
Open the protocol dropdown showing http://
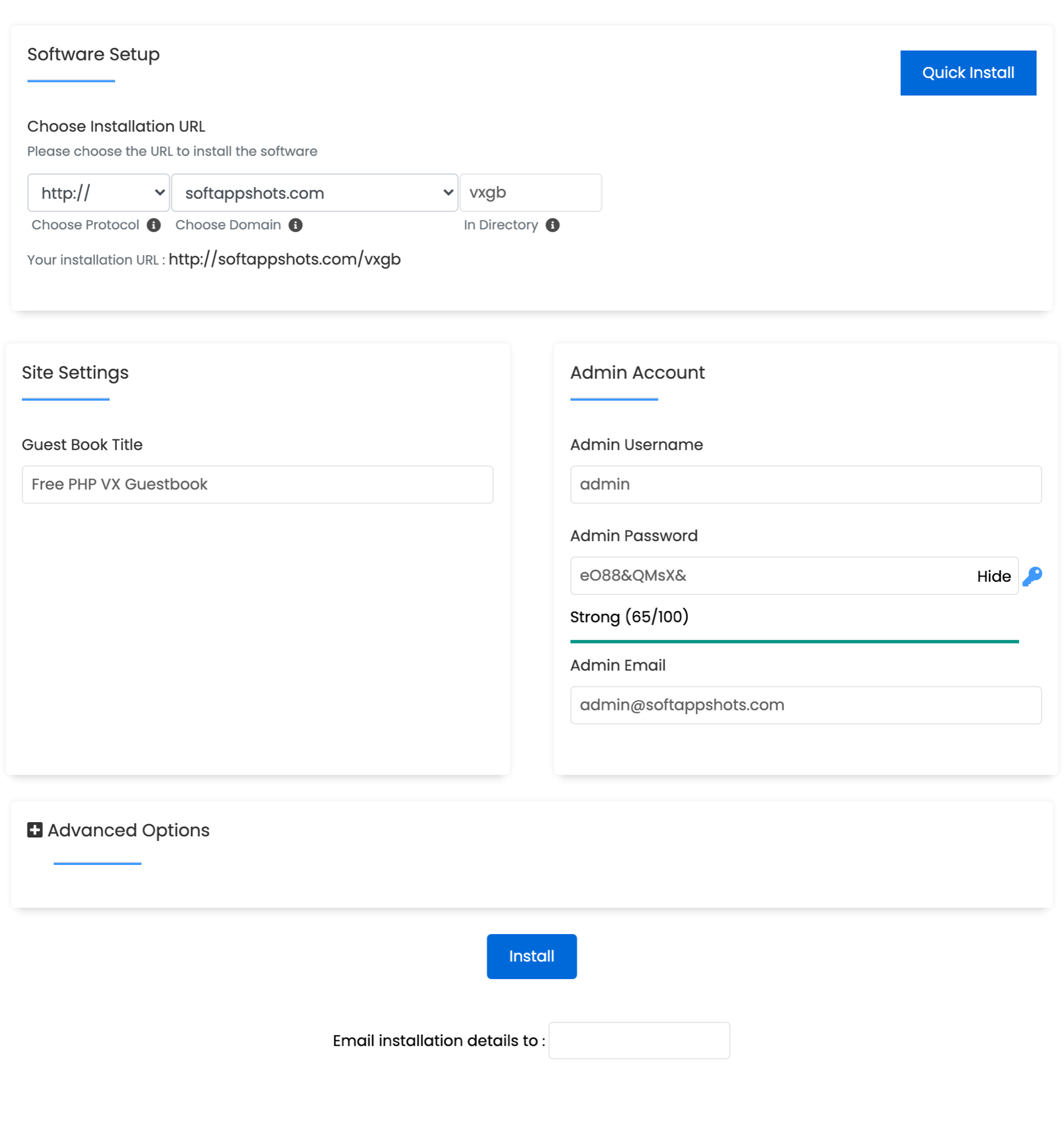[98, 193]
